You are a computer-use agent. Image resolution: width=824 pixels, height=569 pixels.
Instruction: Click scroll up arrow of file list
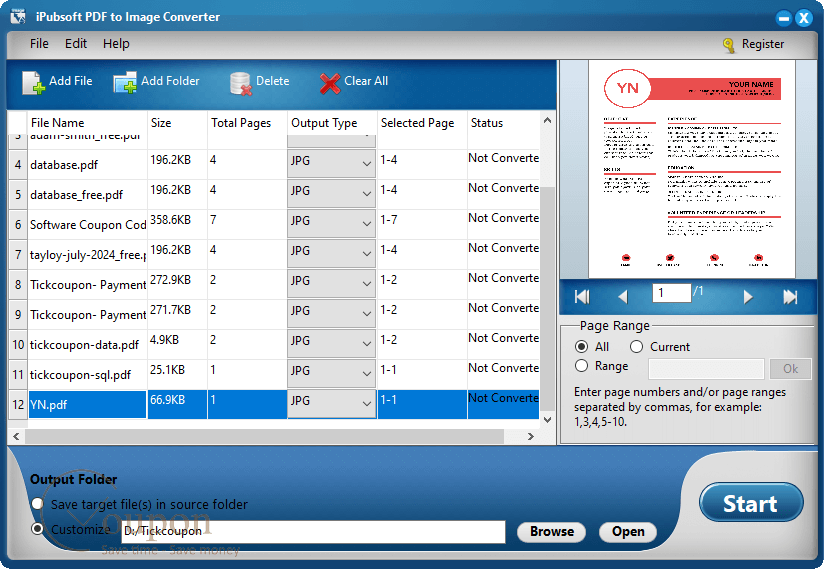pyautogui.click(x=547, y=120)
